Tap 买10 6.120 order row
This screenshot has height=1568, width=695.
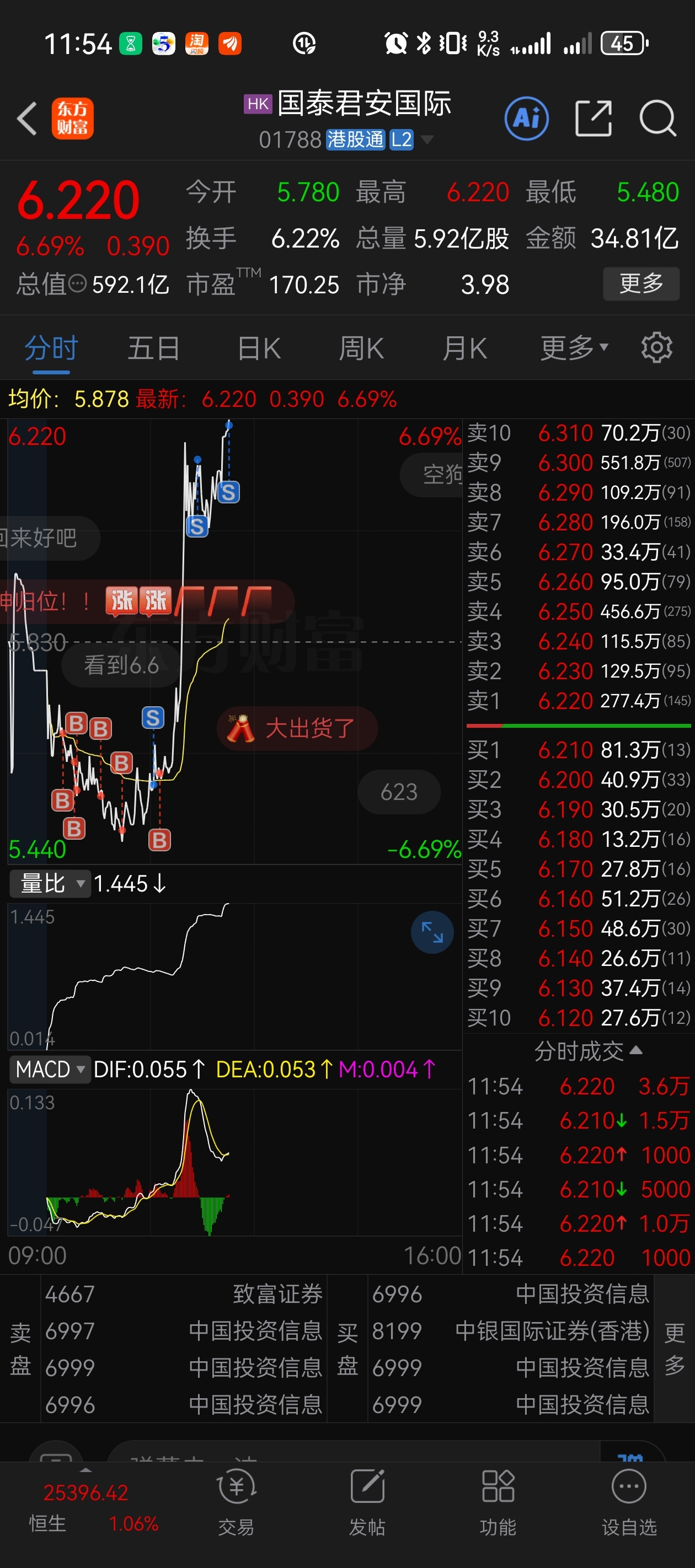[579, 1018]
